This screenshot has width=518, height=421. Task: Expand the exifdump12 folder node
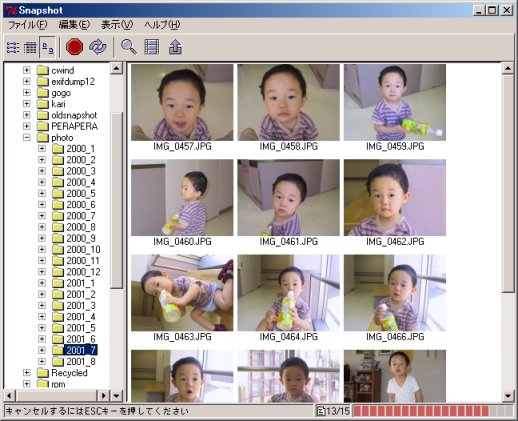[27, 81]
